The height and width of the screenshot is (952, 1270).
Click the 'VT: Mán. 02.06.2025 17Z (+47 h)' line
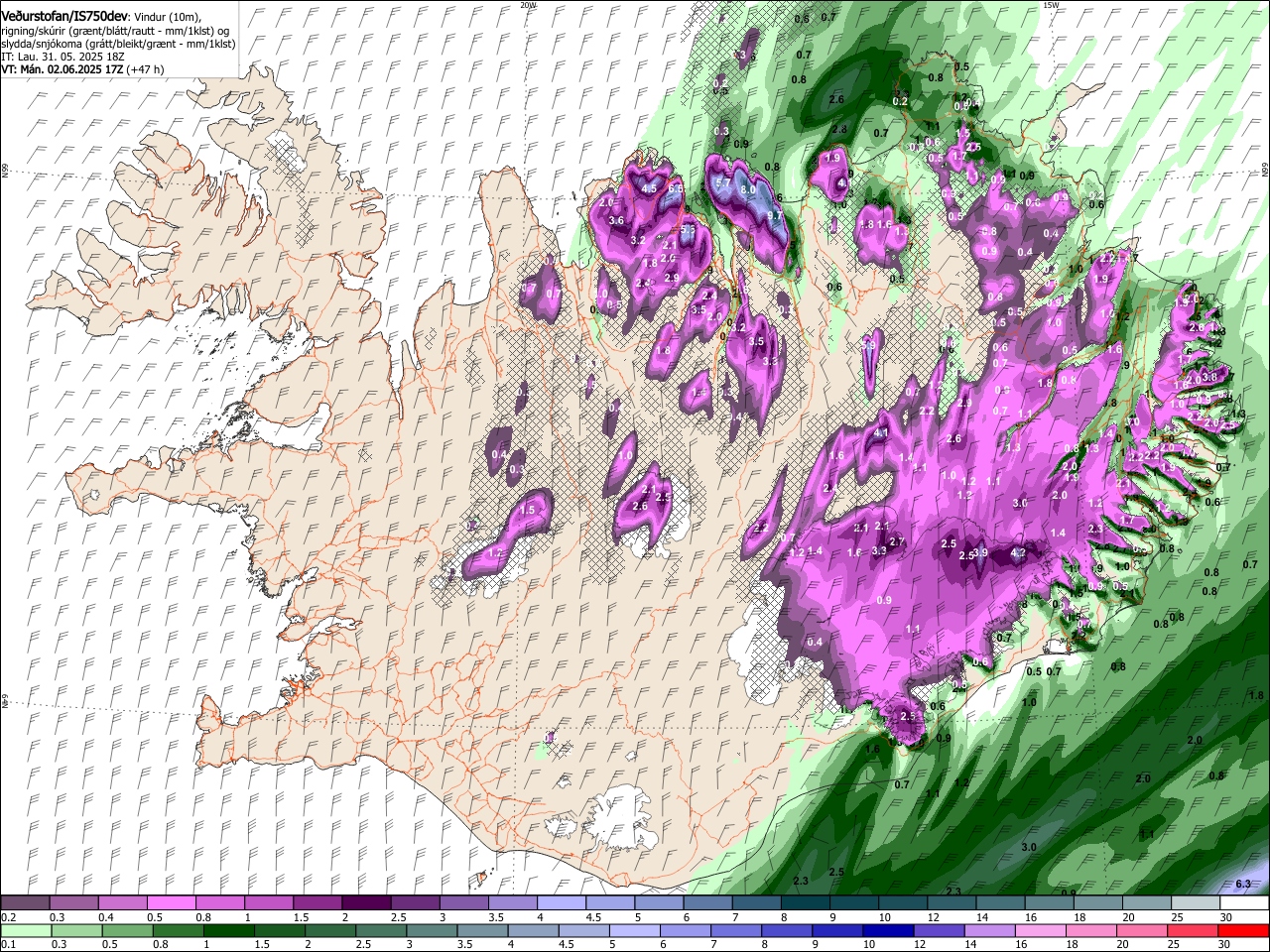(x=83, y=70)
